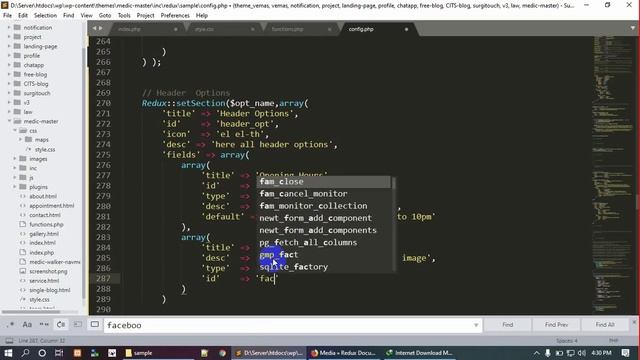Click the surgitouch folder icon
Screen dimensions: 640x360
[17, 93]
